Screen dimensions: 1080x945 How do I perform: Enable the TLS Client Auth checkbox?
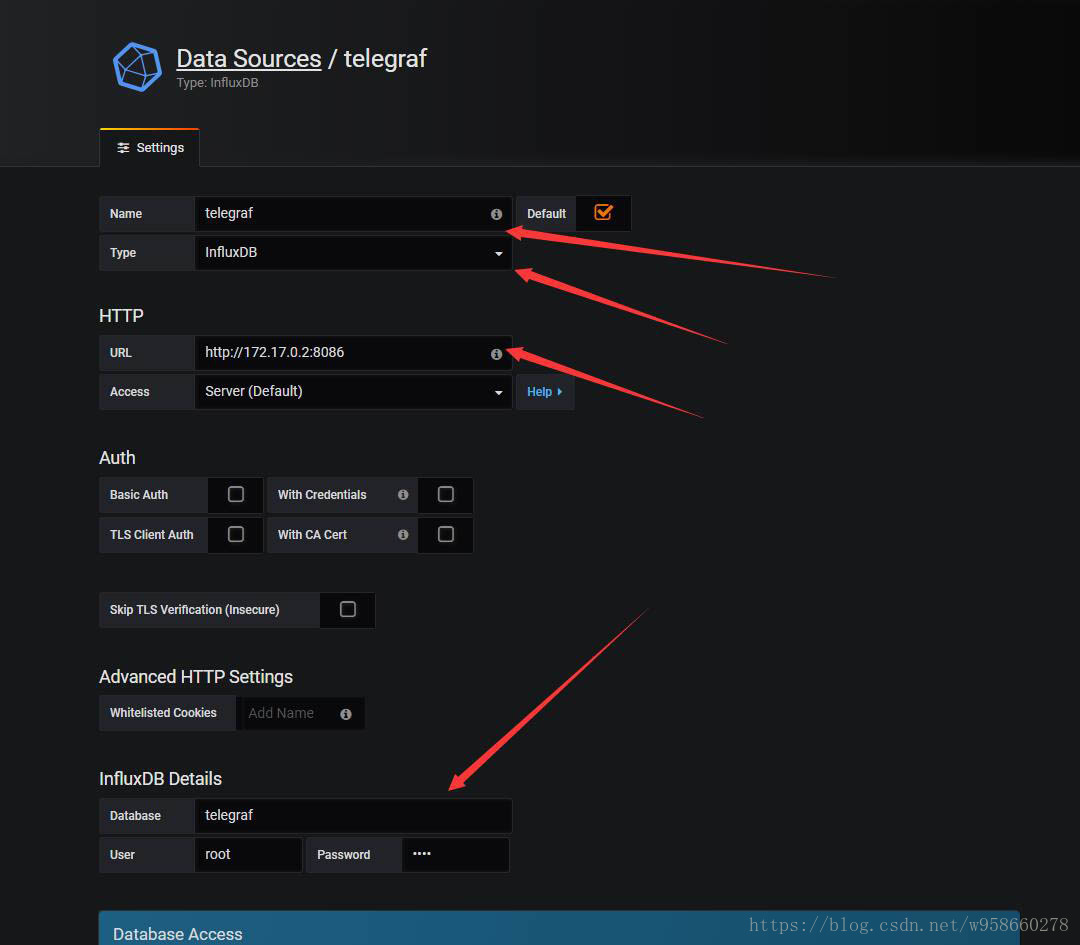pyautogui.click(x=236, y=534)
